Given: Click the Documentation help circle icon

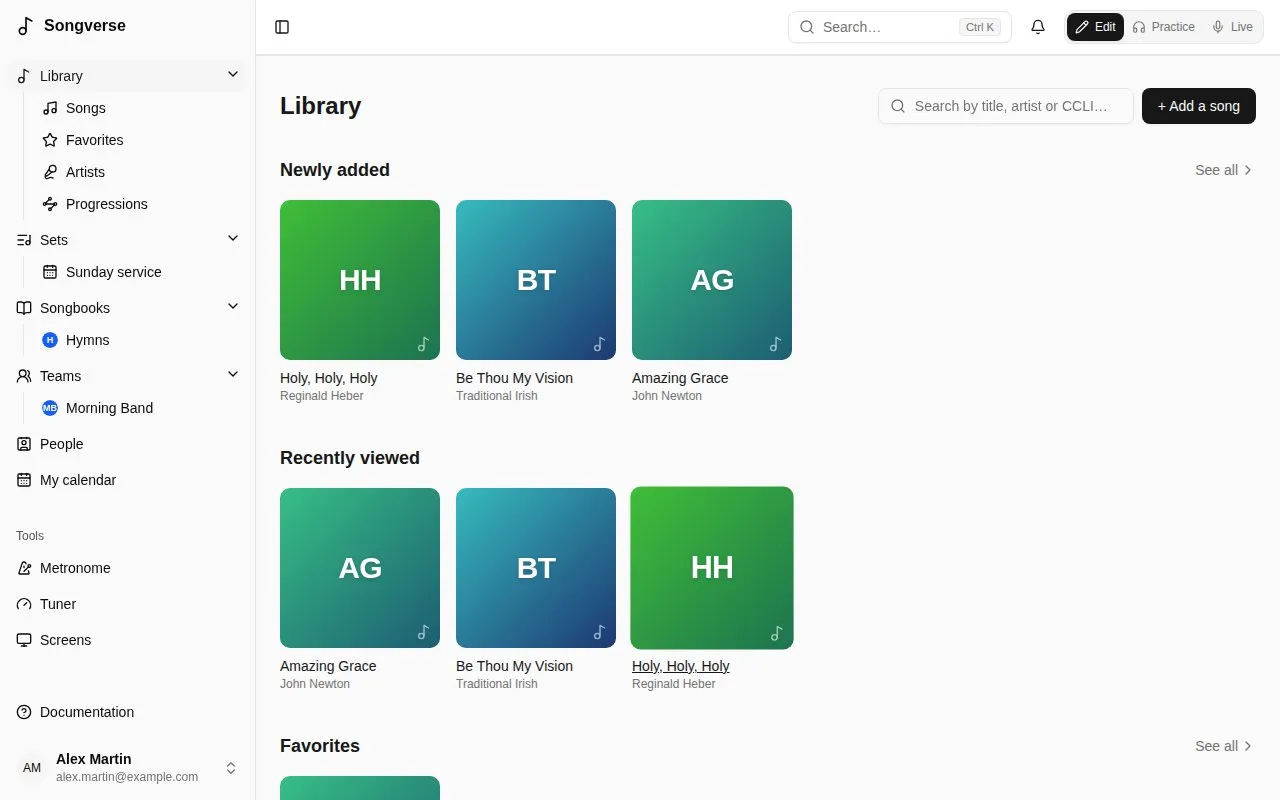Looking at the screenshot, I should [x=24, y=712].
